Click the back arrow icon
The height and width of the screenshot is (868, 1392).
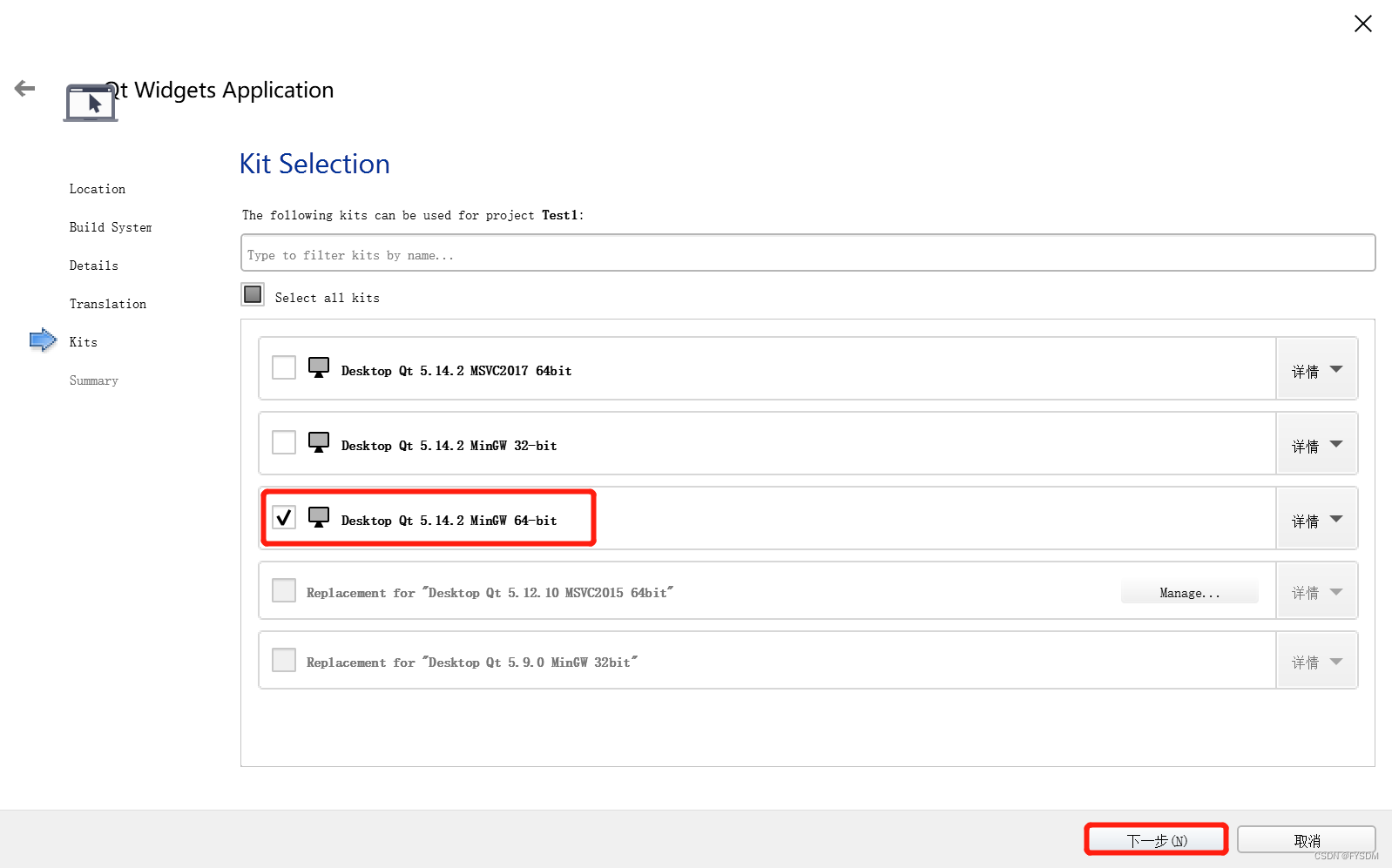point(25,88)
